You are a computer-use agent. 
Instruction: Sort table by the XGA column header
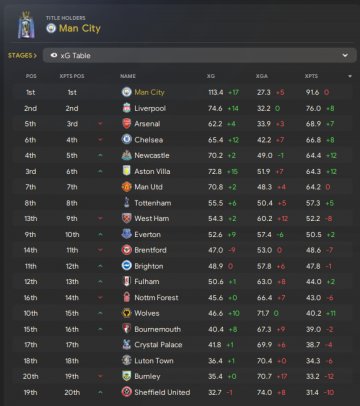tap(262, 76)
